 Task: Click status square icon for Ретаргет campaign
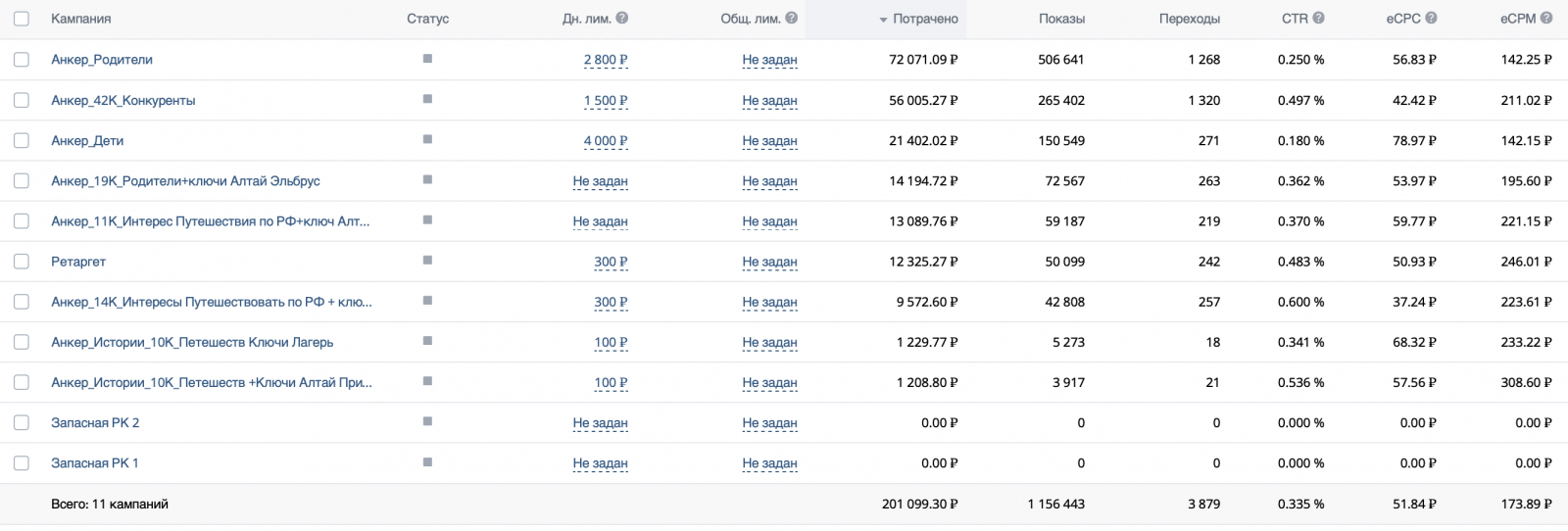click(427, 261)
